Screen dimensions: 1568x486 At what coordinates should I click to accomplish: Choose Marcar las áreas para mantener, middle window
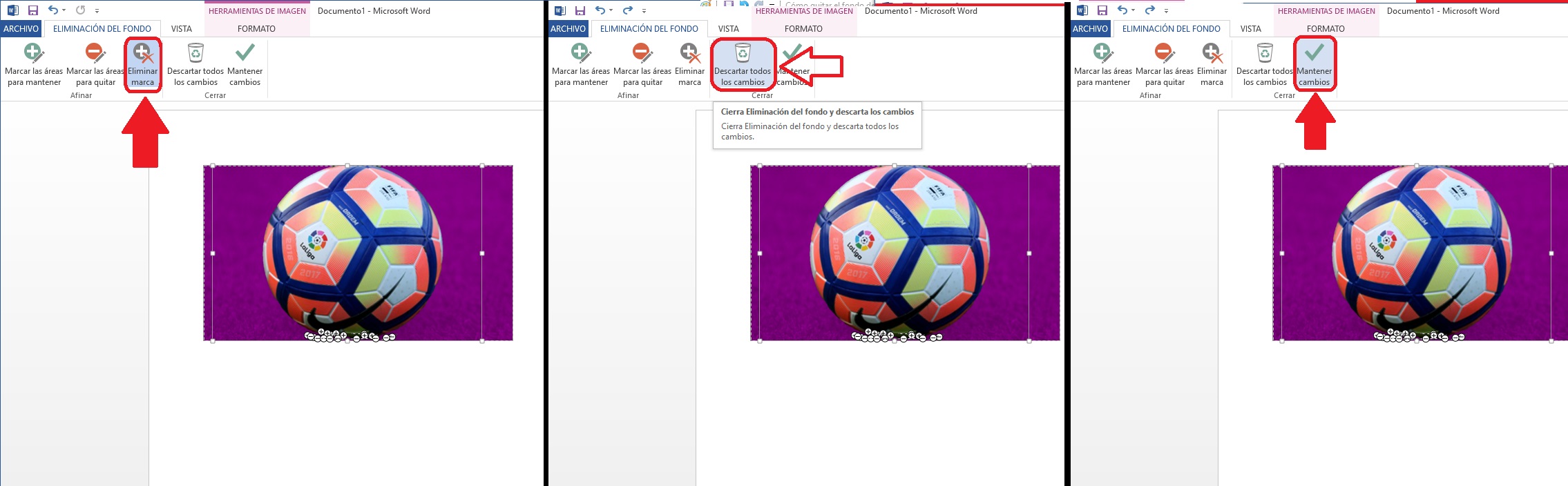(x=581, y=65)
